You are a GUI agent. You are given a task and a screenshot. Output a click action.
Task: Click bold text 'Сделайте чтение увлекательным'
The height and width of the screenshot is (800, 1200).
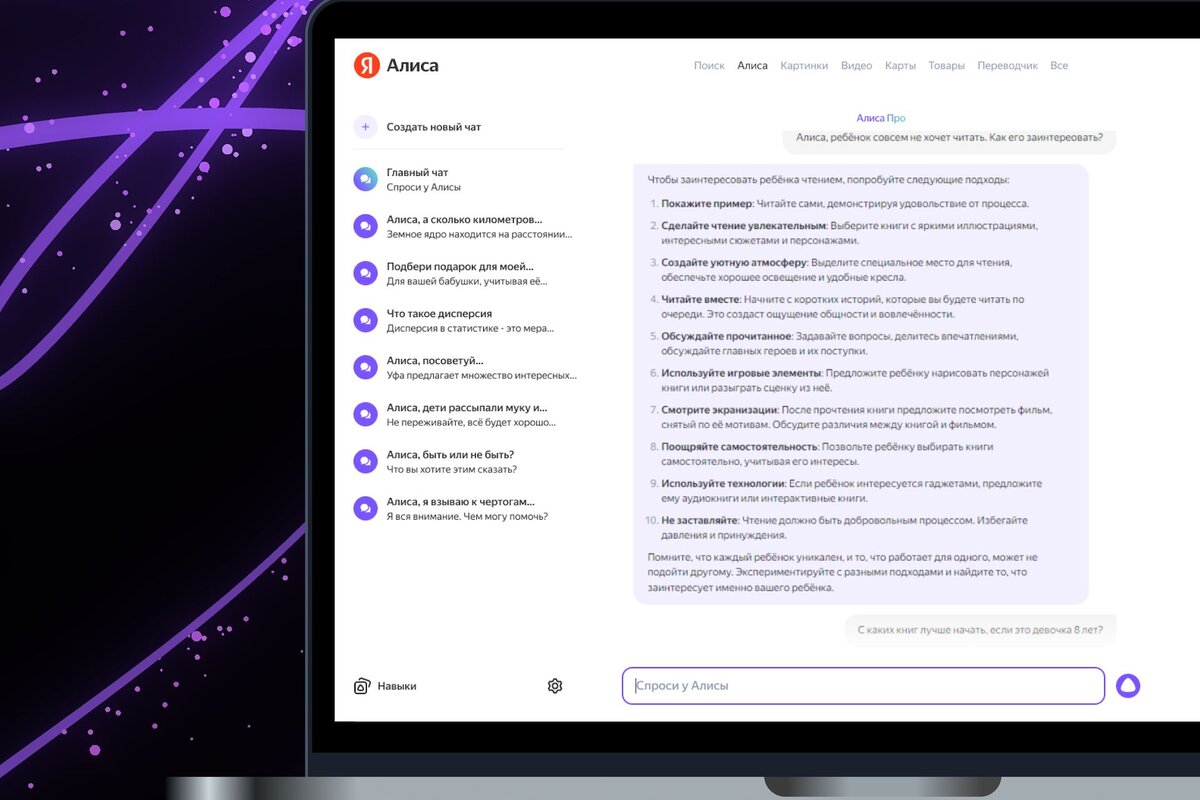coord(743,225)
